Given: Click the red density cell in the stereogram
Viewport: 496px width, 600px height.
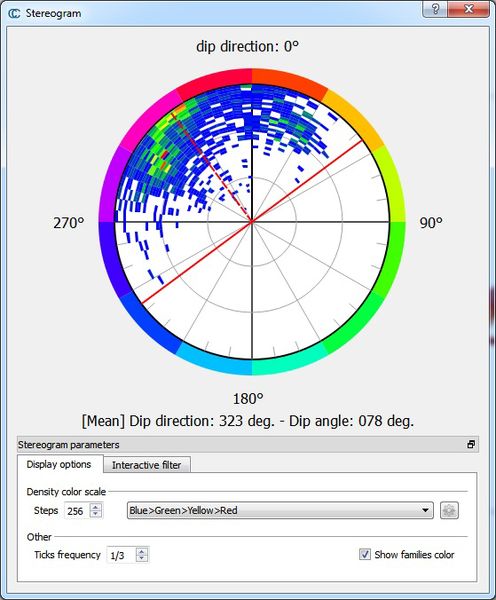Looking at the screenshot, I should [x=165, y=155].
